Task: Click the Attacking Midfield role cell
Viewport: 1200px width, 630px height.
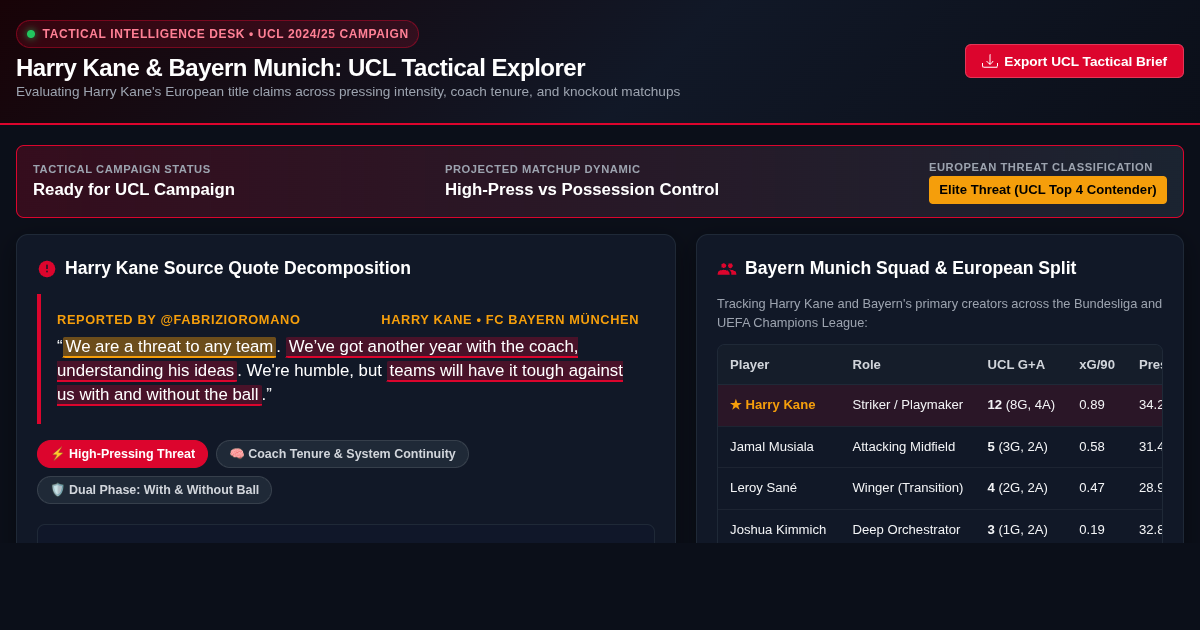Action: click(x=904, y=447)
